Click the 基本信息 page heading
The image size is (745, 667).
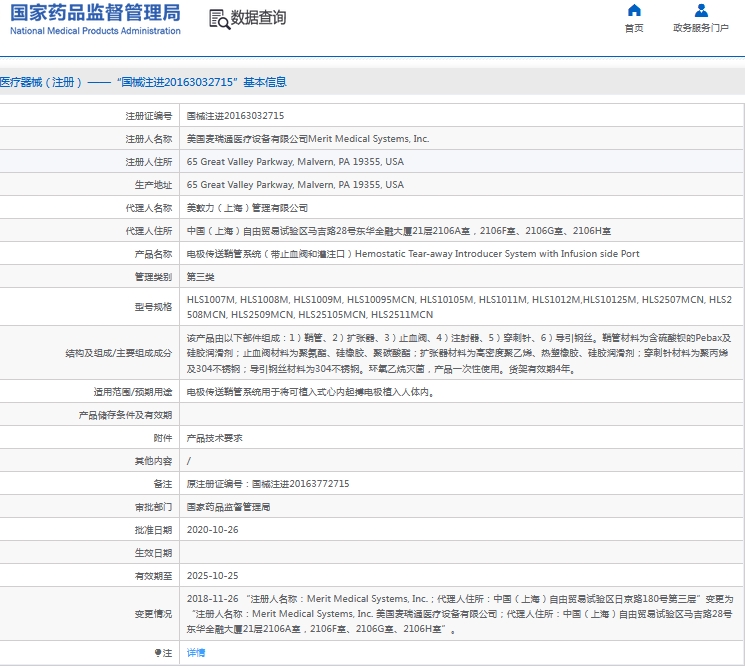[x=143, y=82]
